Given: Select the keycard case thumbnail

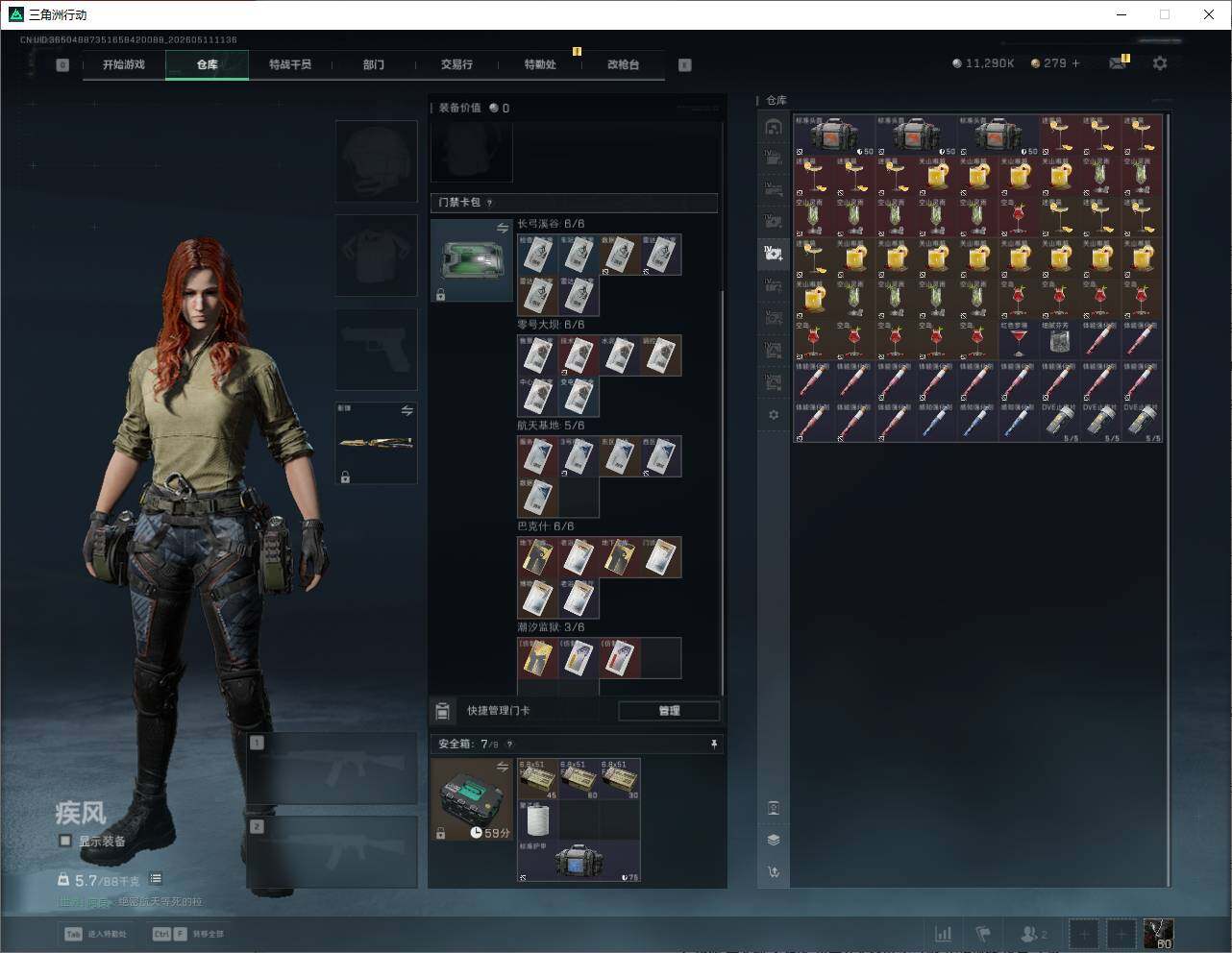Looking at the screenshot, I should coord(471,260).
